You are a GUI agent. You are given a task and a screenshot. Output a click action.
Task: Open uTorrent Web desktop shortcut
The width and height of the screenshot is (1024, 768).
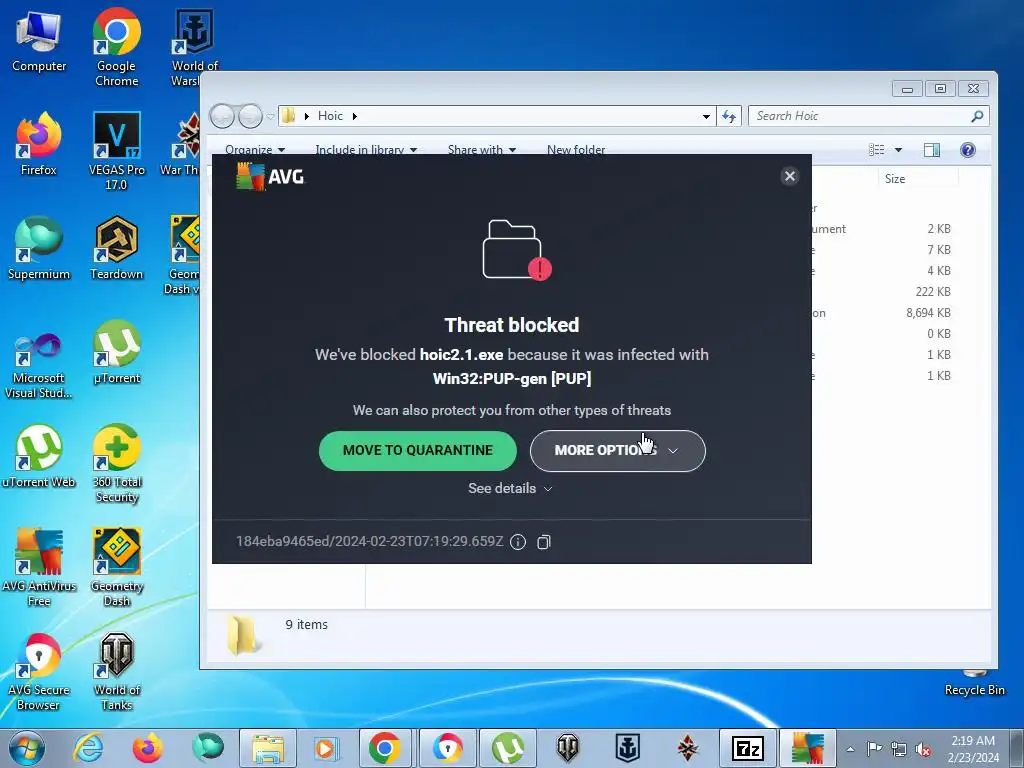[x=39, y=456]
